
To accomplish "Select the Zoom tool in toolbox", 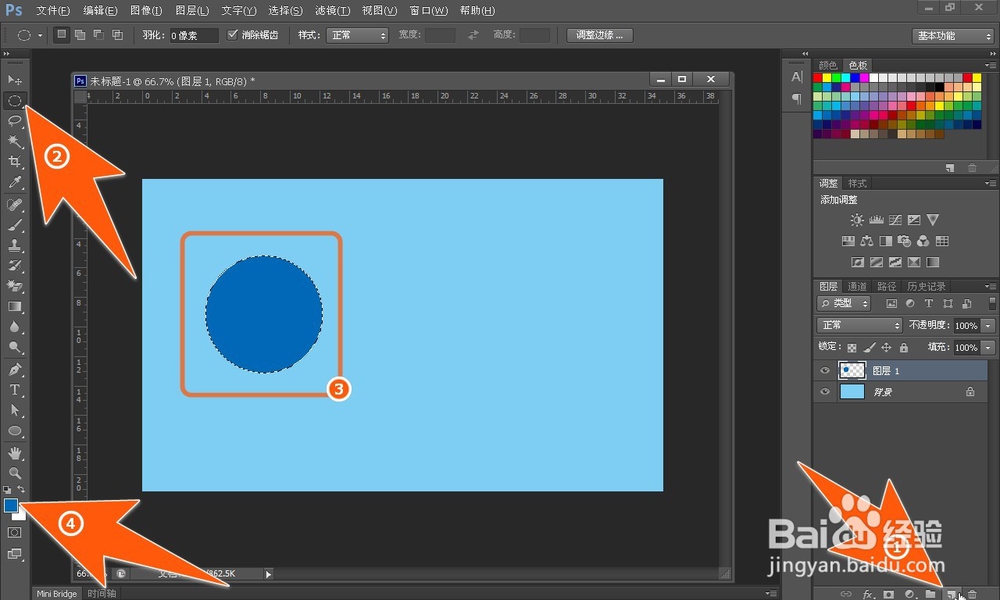I will point(15,473).
